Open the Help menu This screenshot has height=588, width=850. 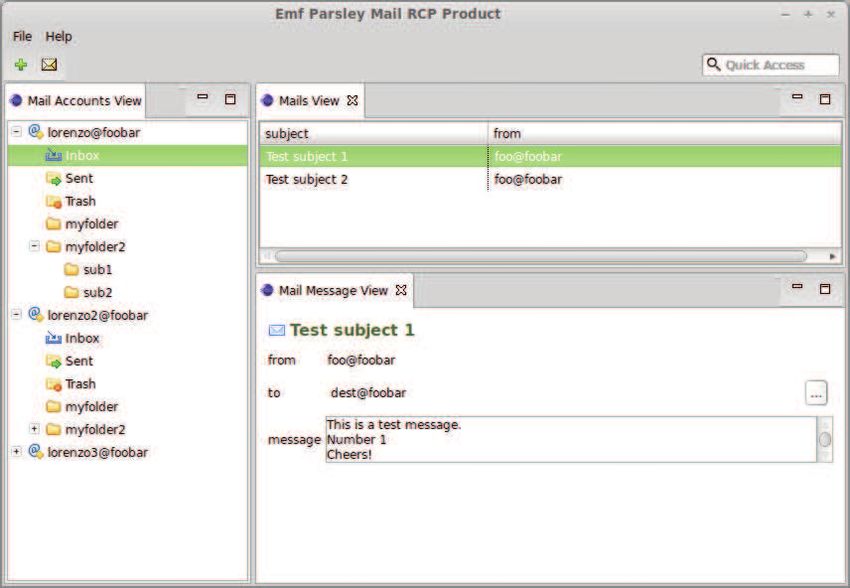59,37
